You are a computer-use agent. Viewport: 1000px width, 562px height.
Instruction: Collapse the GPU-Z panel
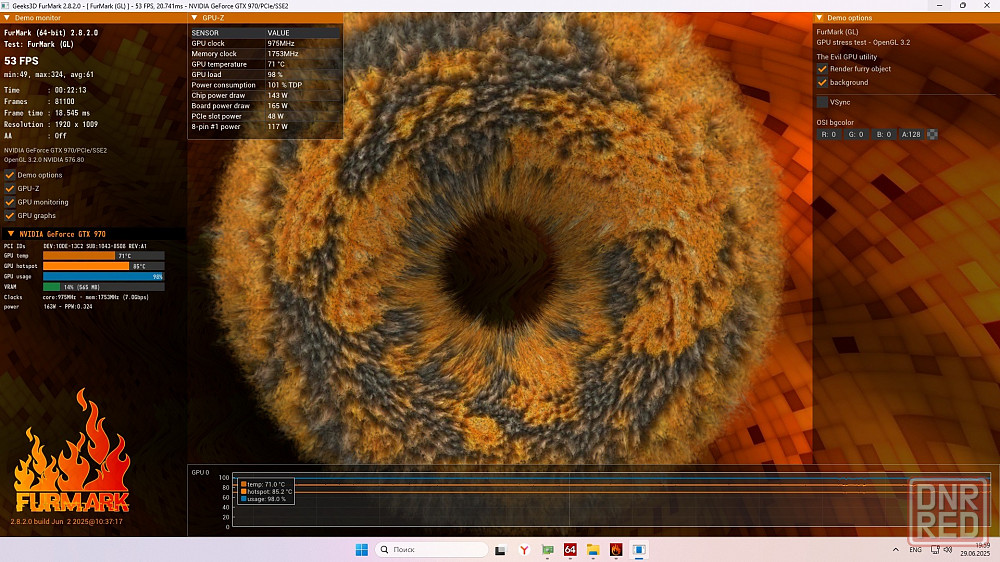195,18
